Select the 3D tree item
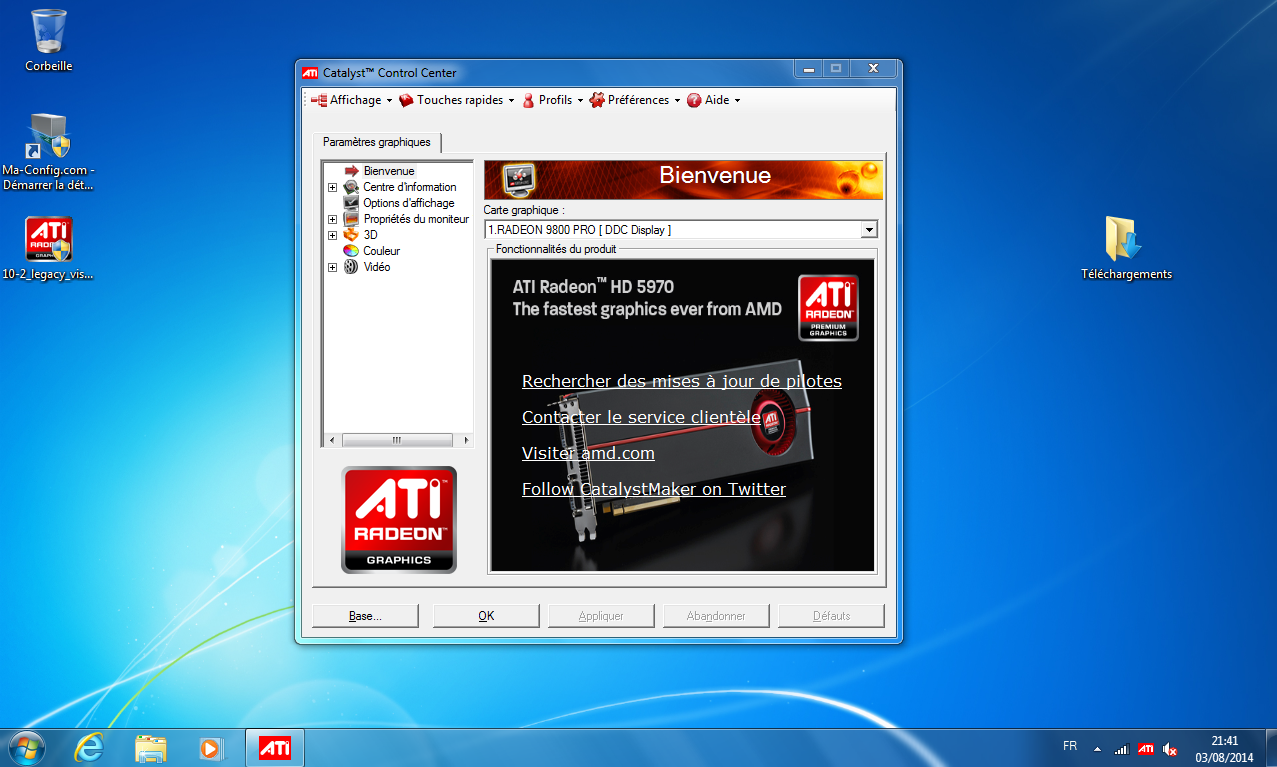 click(371, 235)
